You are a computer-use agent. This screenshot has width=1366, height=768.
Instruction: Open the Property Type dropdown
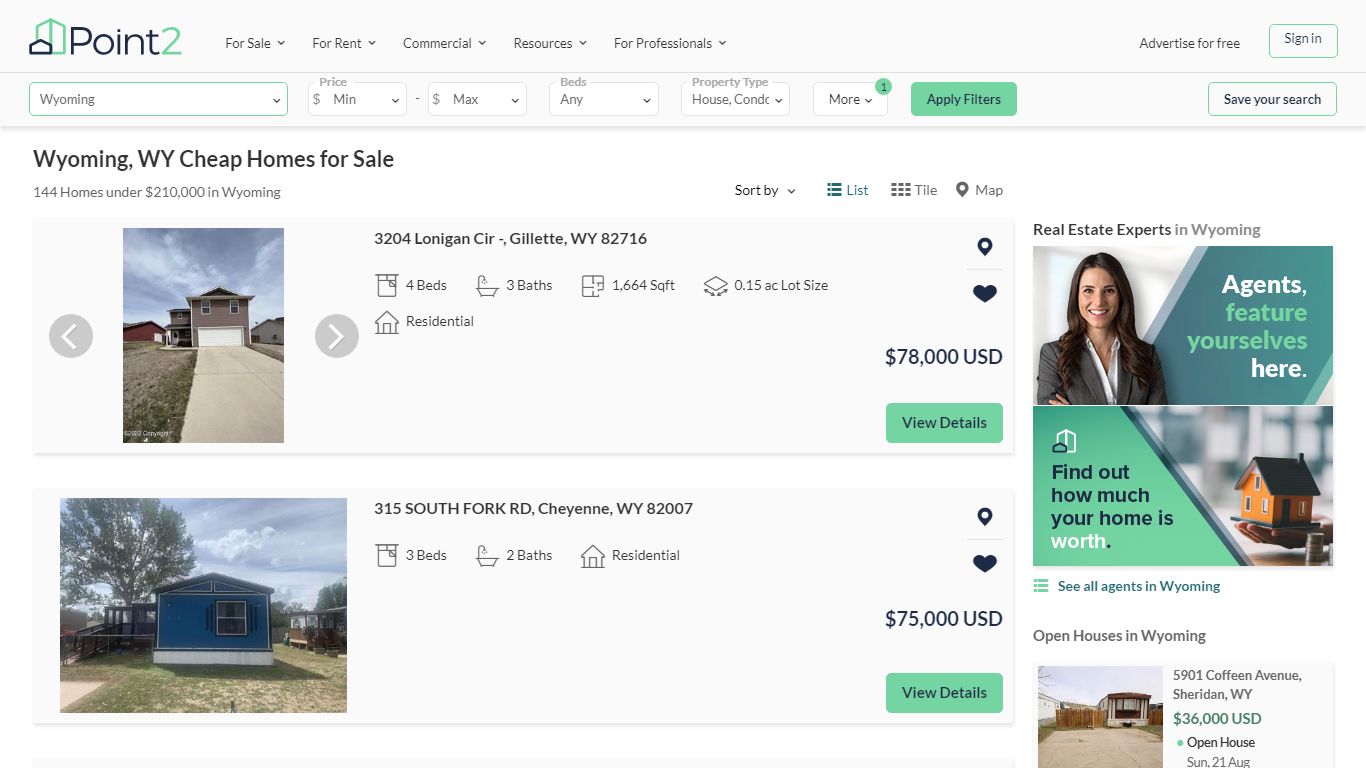coord(735,99)
